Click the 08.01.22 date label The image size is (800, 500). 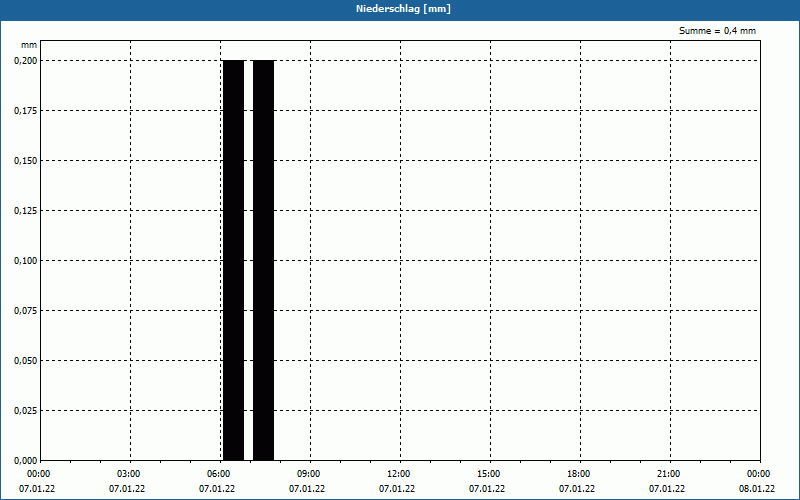(x=757, y=489)
